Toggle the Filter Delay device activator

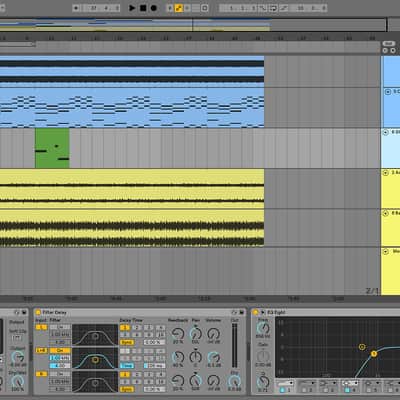coord(38,312)
